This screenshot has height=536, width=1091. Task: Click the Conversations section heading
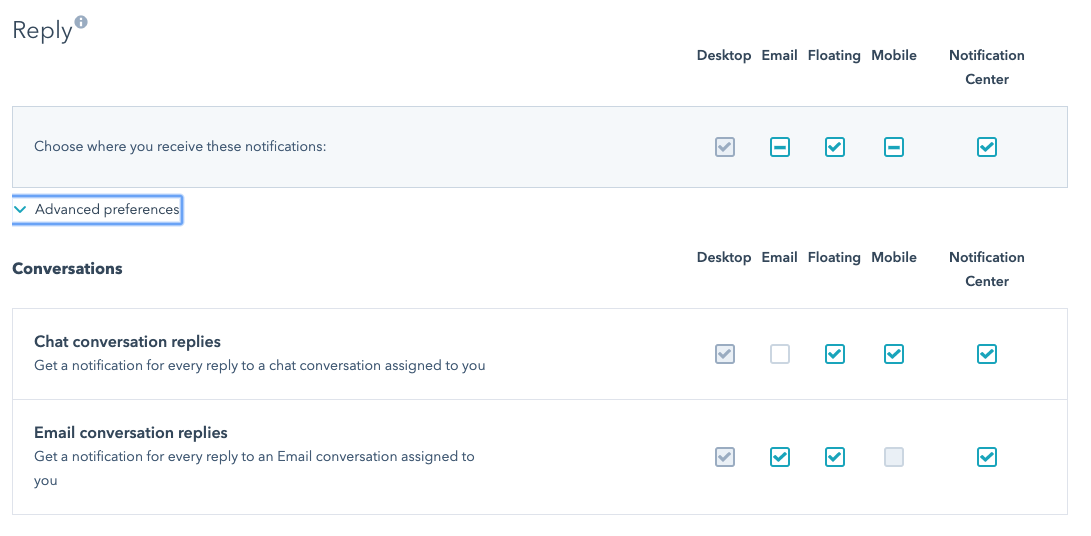tap(67, 269)
